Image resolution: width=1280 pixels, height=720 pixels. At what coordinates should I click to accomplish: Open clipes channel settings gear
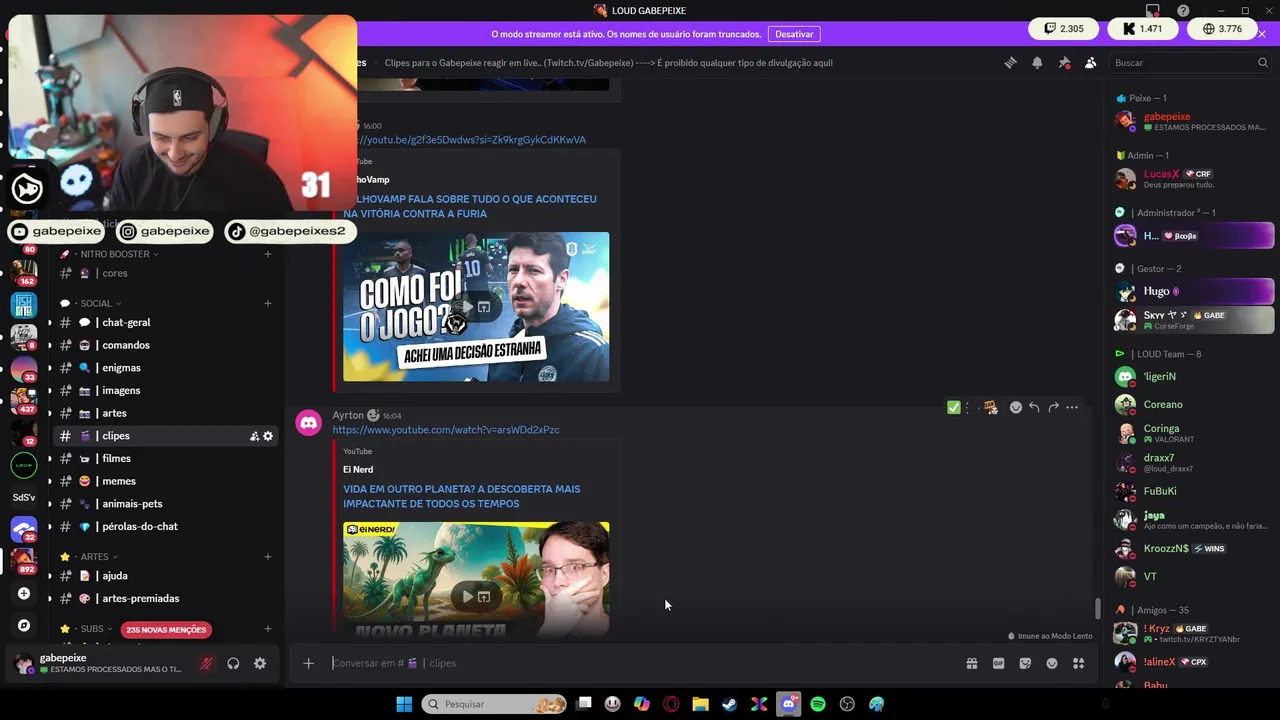(x=268, y=436)
